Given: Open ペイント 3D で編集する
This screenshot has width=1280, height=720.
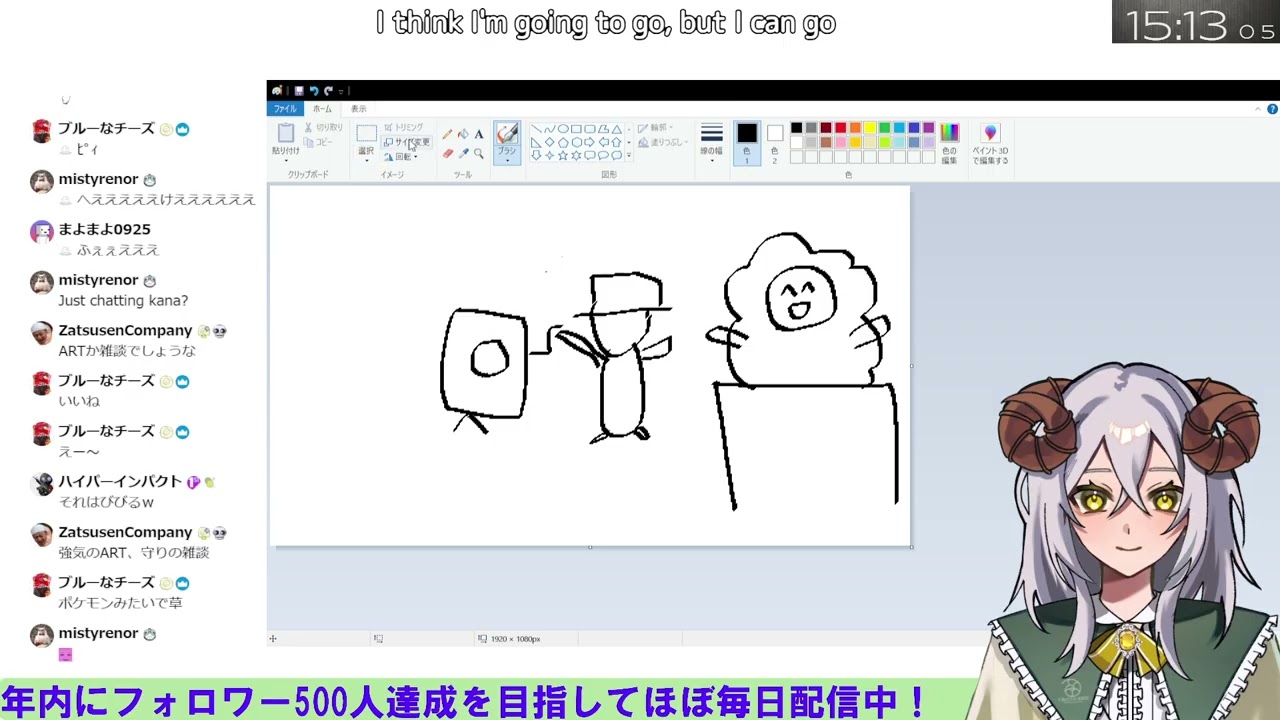Looking at the screenshot, I should pyautogui.click(x=991, y=143).
